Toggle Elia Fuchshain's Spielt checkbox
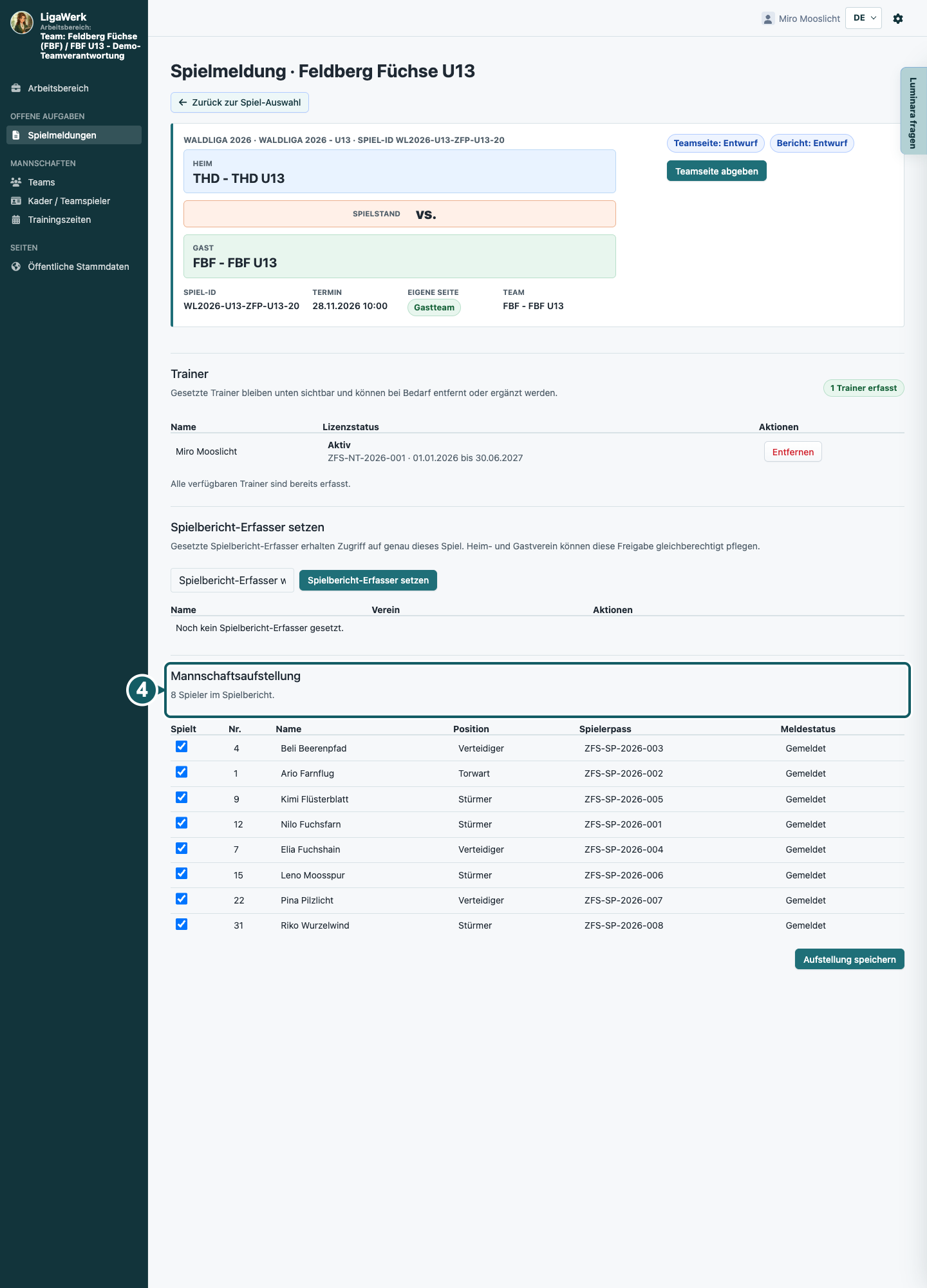Viewport: 927px width, 1288px height. coord(182,848)
